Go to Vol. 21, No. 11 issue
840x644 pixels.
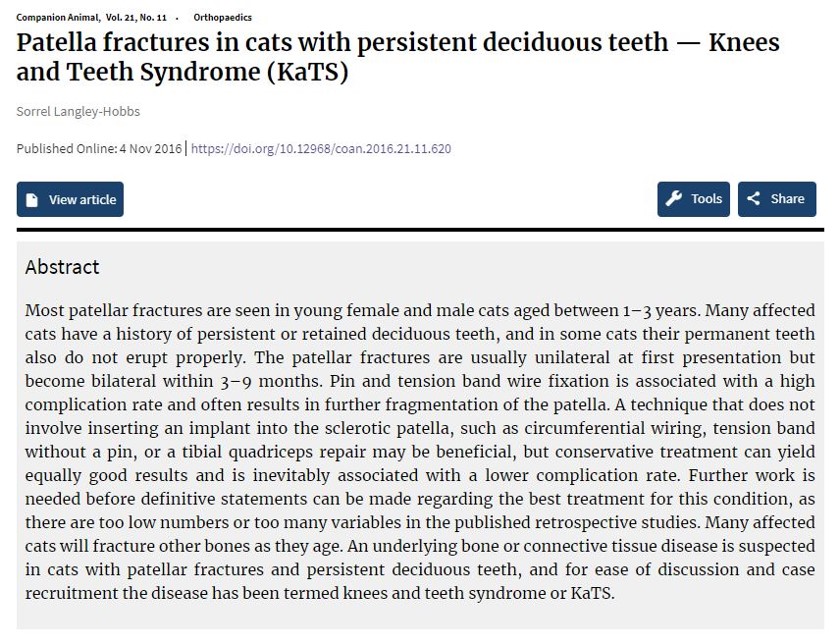pos(136,18)
